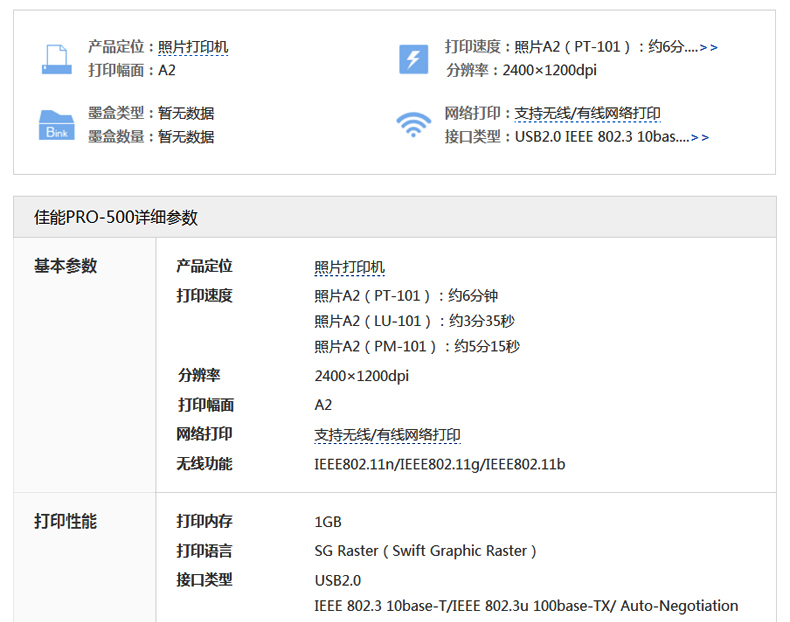Click the USB2.0 value in the table

pos(338,581)
